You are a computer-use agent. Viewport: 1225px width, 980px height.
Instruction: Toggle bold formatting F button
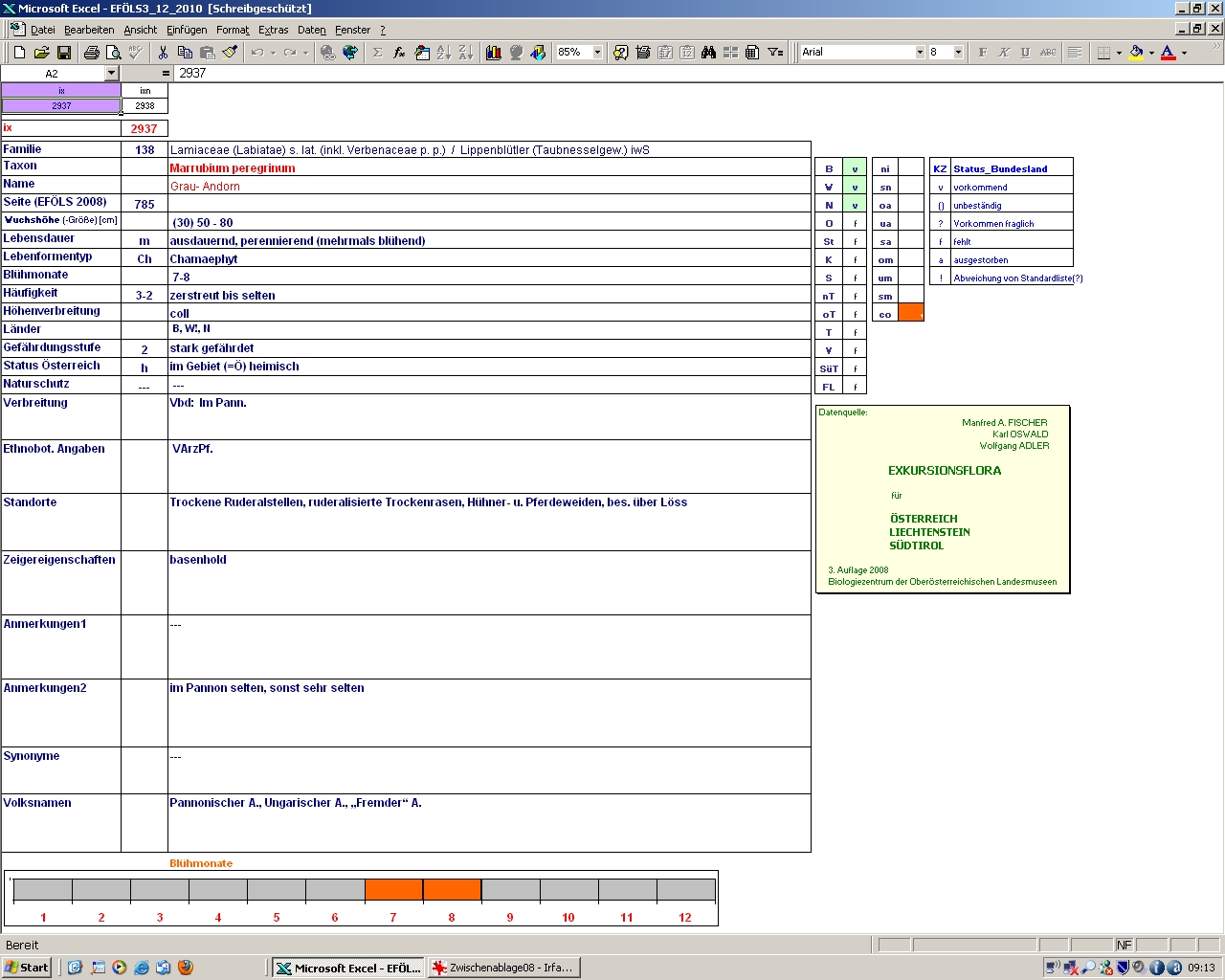[982, 53]
